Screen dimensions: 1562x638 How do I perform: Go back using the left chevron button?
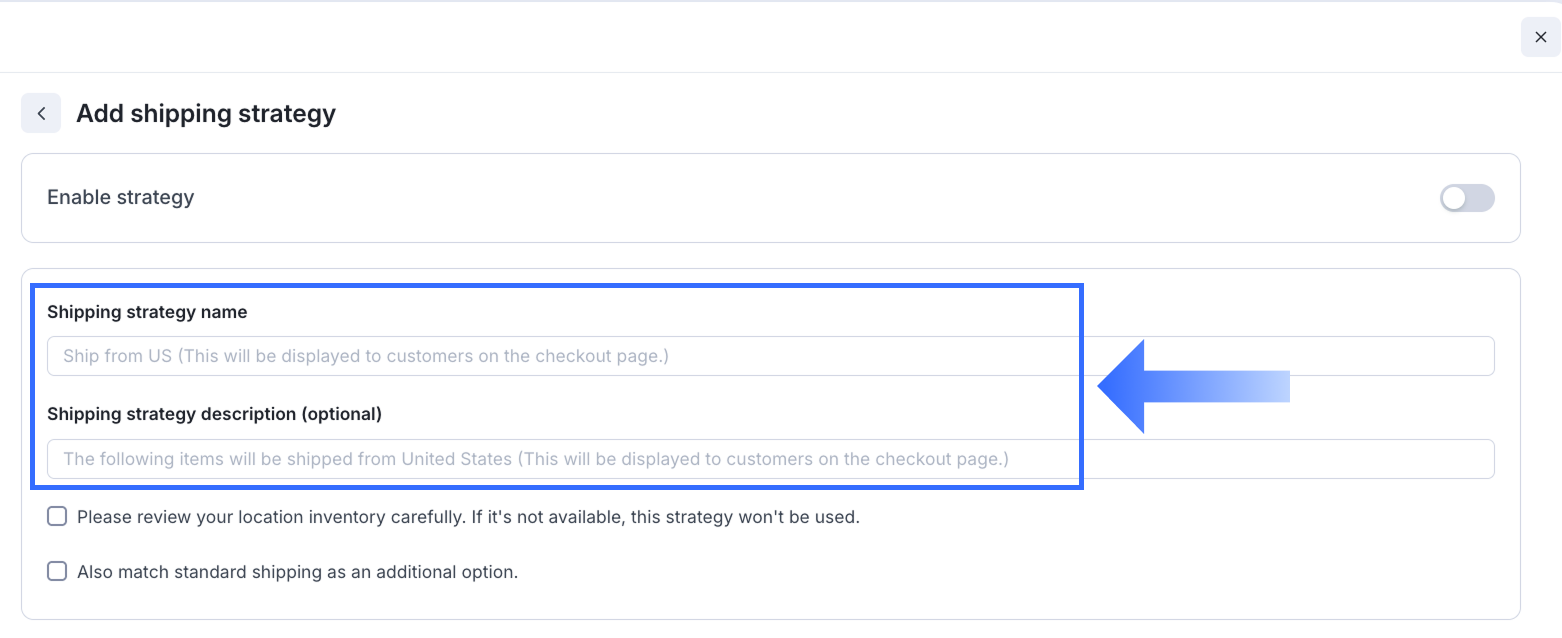pos(41,114)
